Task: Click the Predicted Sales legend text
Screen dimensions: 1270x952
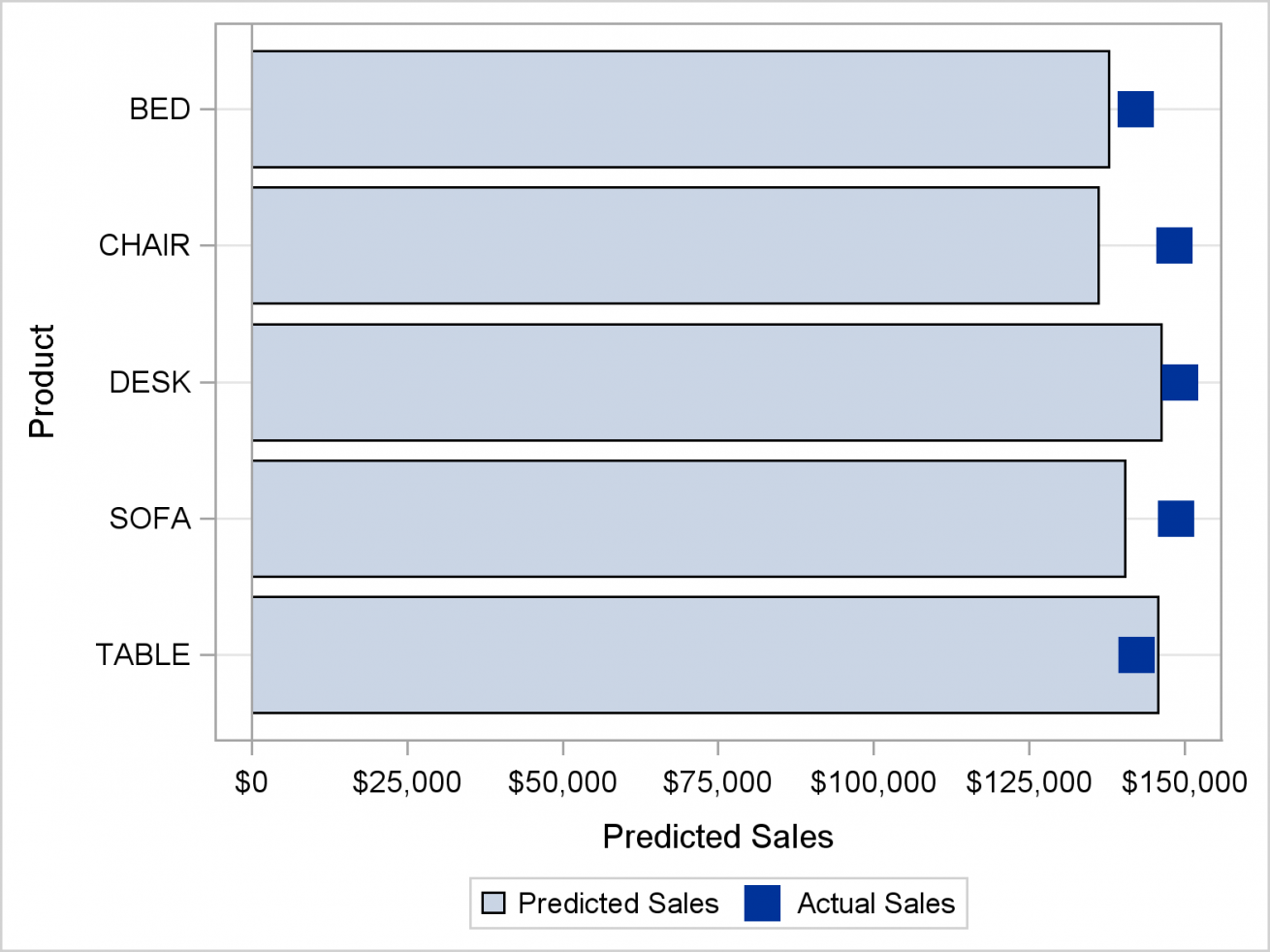Action: click(x=618, y=904)
